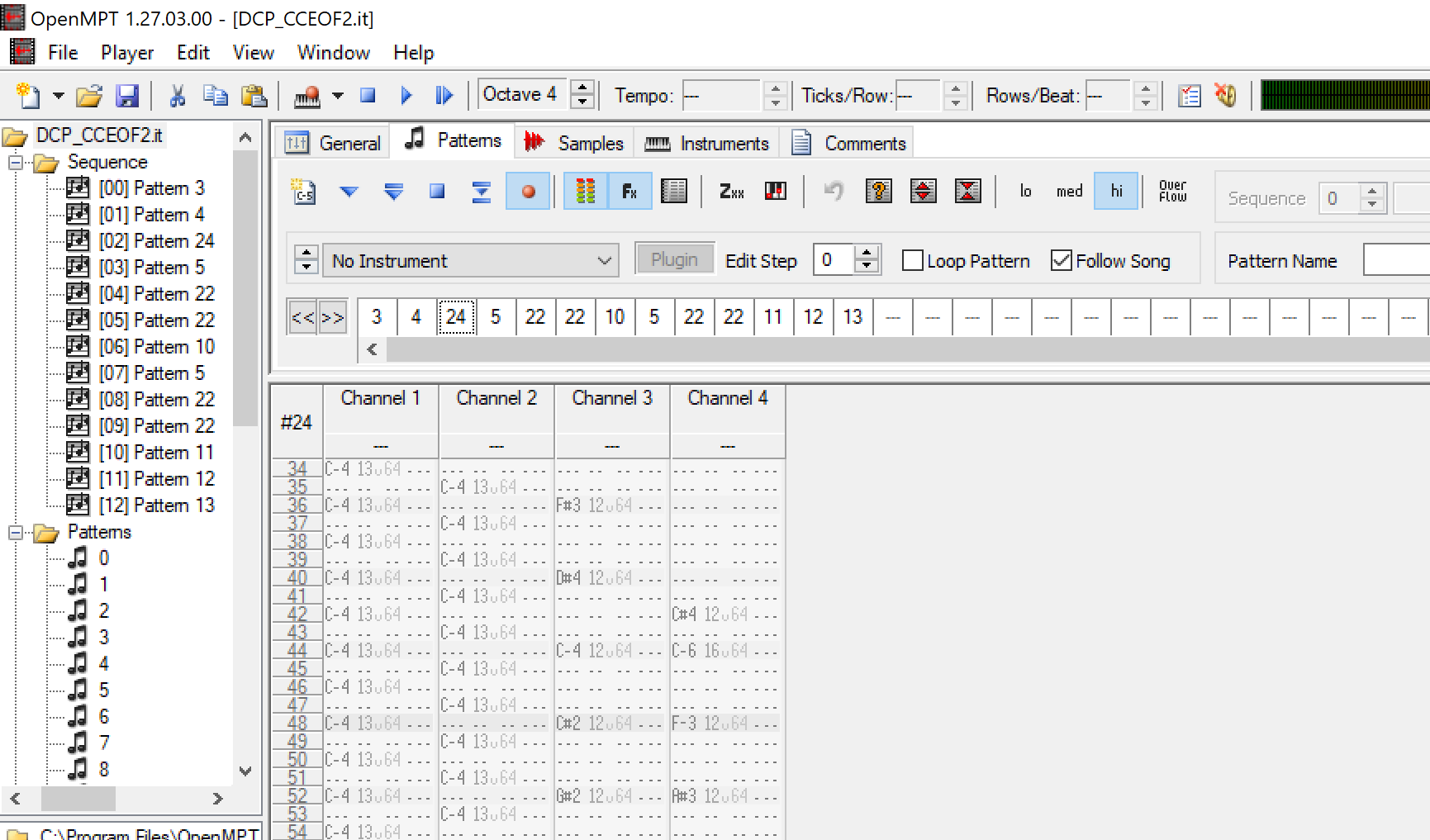Adjust the Tempo spinner
The width and height of the screenshot is (1430, 840).
(x=775, y=96)
